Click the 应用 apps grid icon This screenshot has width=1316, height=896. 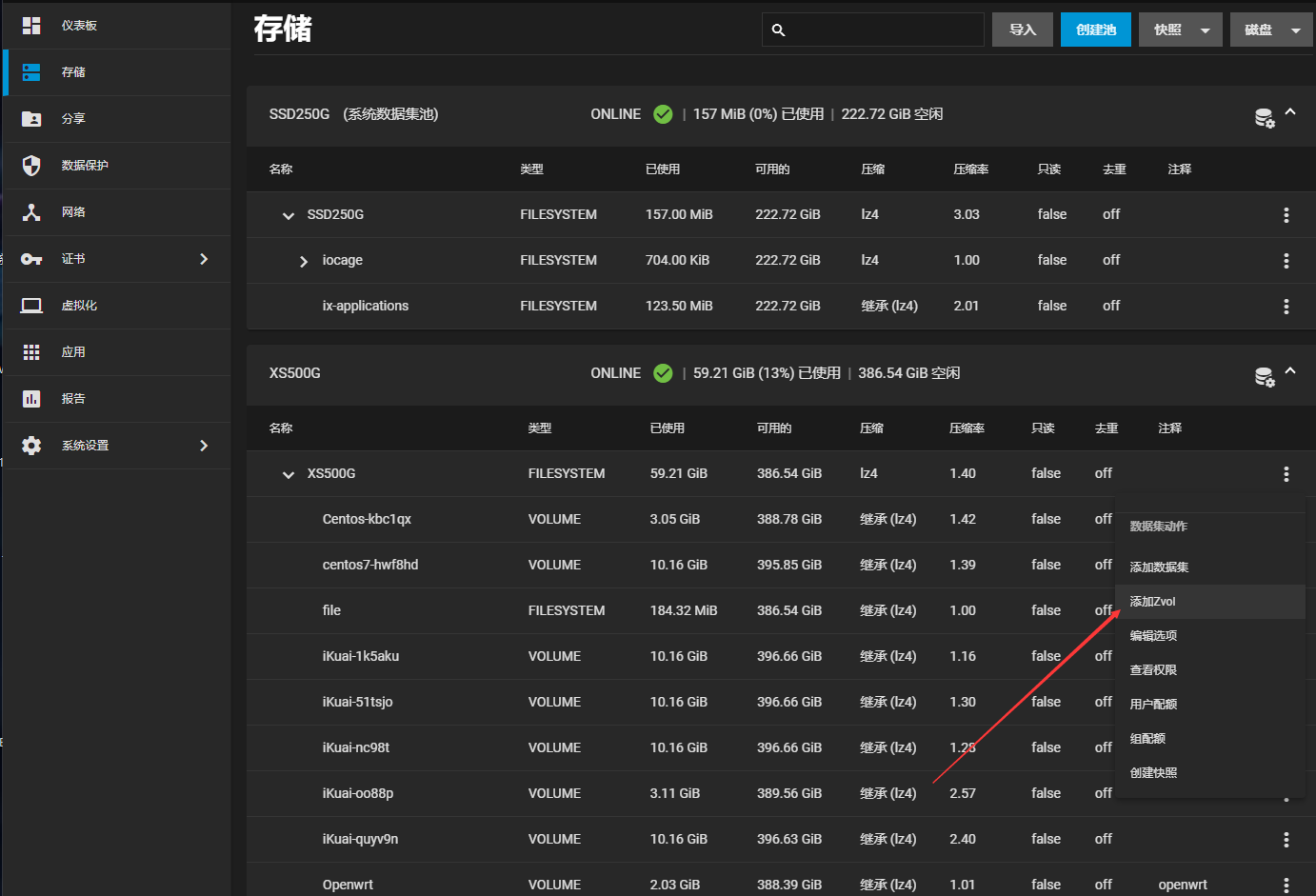[x=31, y=352]
